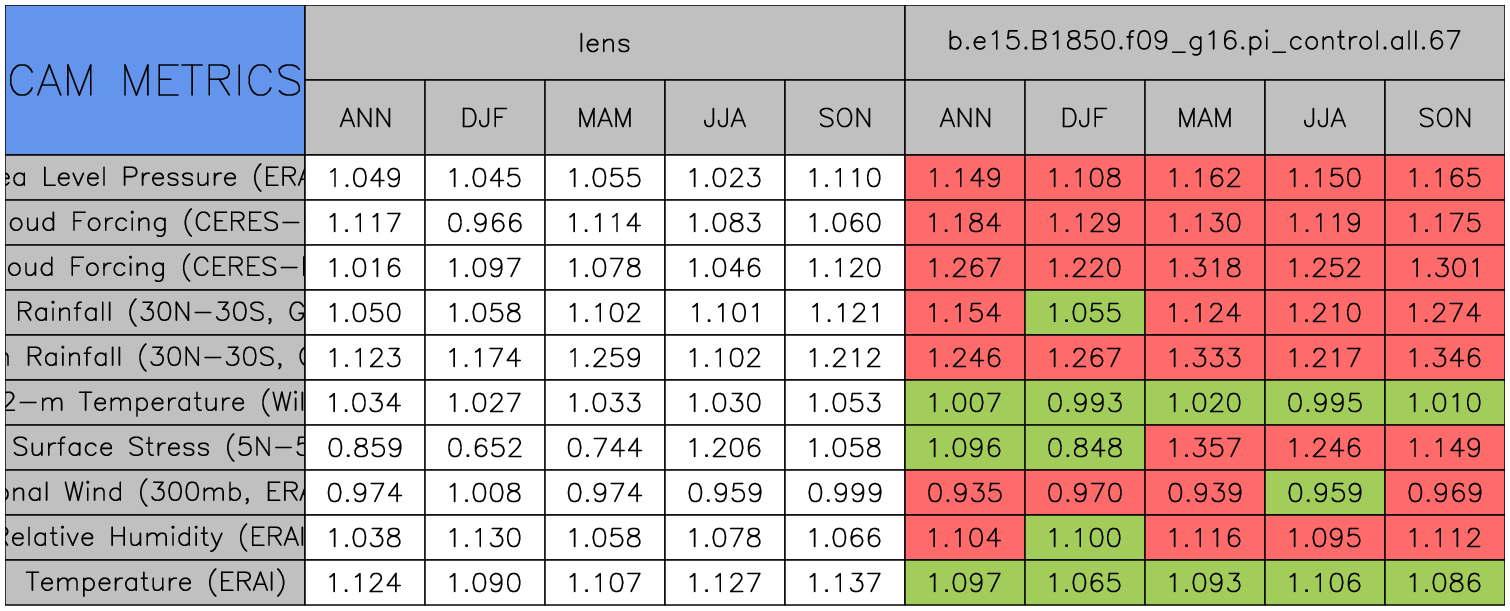This screenshot has width=1510, height=611.
Task: Click the CAM METRICS title cell
Action: tap(155, 80)
